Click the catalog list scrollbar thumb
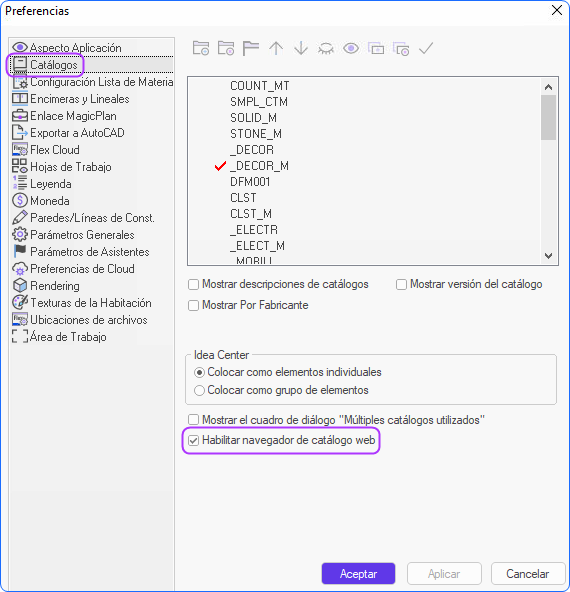The width and height of the screenshot is (570, 592). pos(548,117)
